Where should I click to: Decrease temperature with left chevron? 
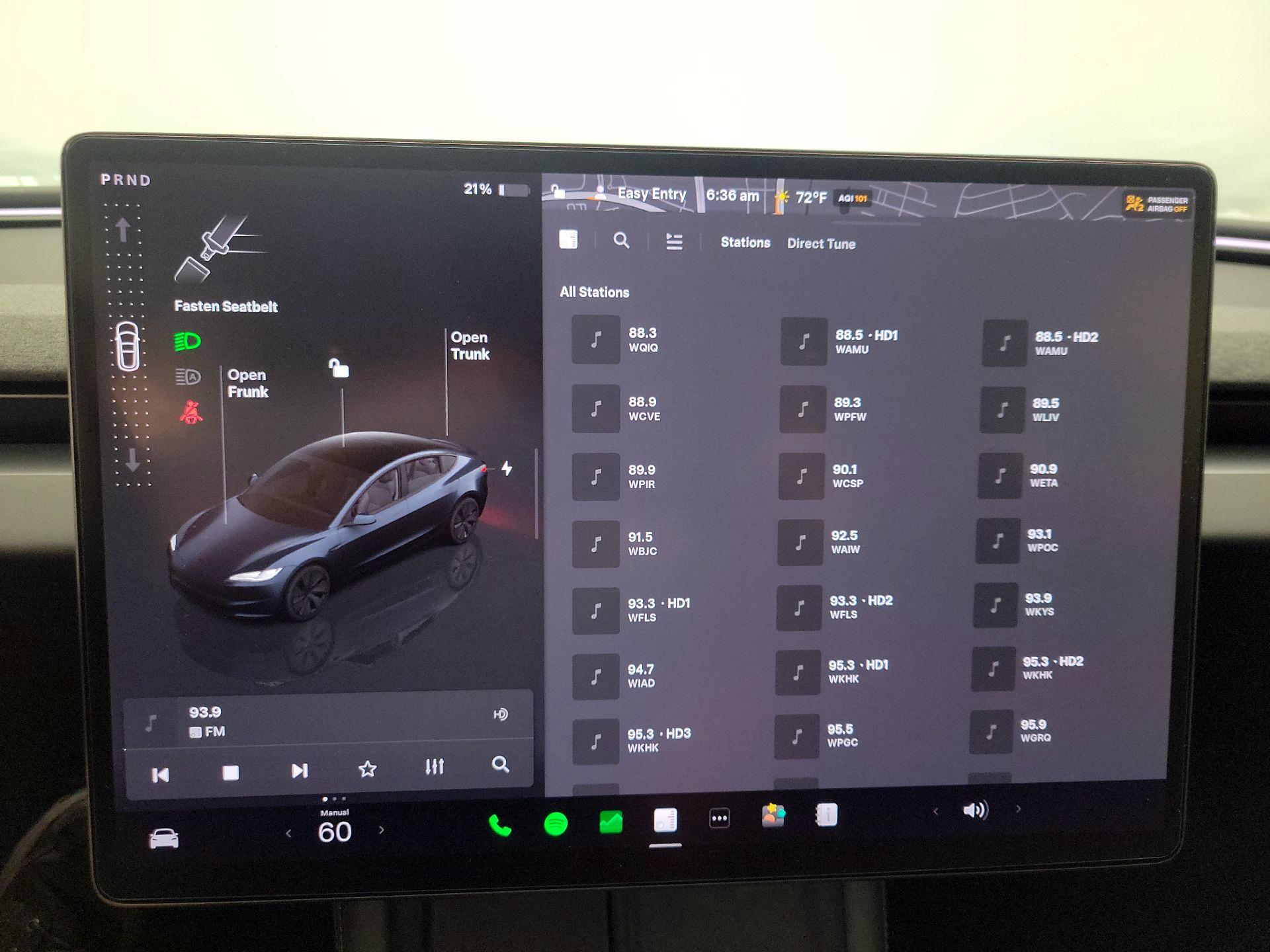[x=288, y=834]
